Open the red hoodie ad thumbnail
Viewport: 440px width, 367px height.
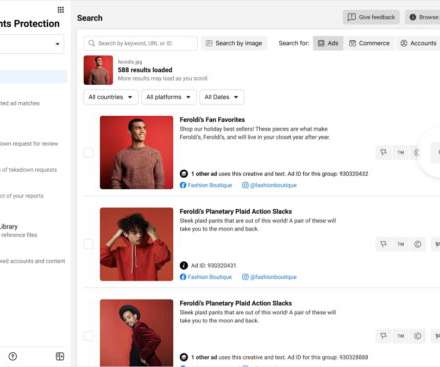click(136, 244)
